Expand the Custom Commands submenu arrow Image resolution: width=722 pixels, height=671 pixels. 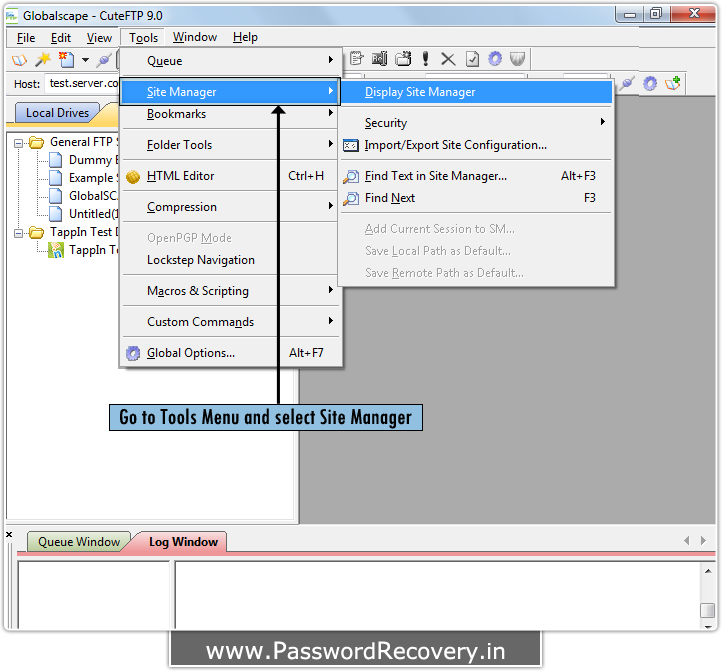tap(331, 321)
